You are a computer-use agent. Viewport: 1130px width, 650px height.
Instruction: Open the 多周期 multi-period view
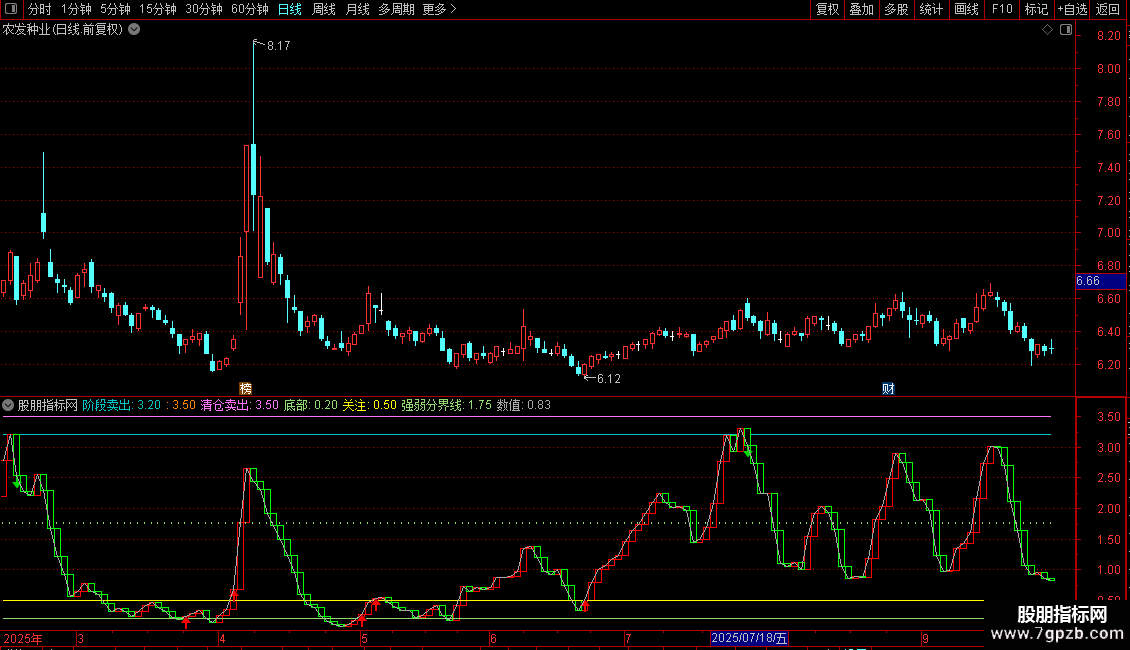click(396, 9)
